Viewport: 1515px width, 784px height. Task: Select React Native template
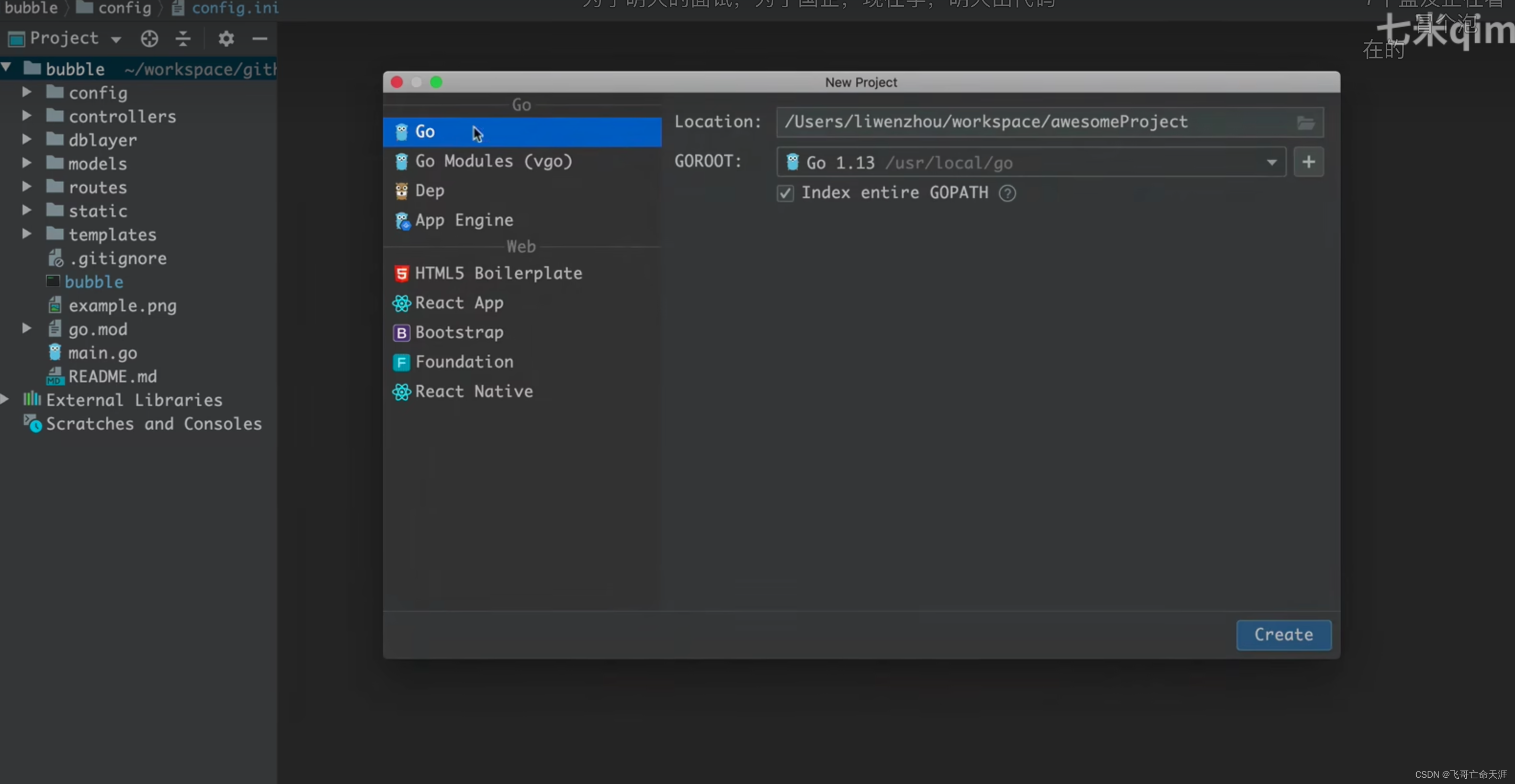[521, 392]
